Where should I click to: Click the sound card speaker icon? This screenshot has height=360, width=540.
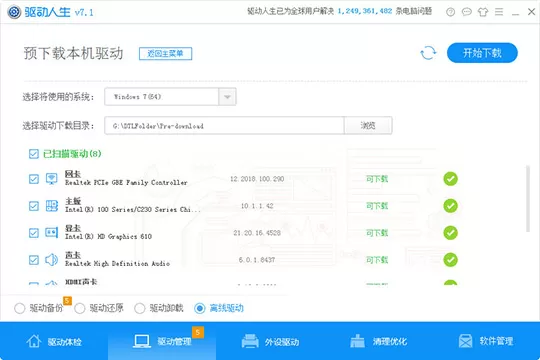click(52, 260)
